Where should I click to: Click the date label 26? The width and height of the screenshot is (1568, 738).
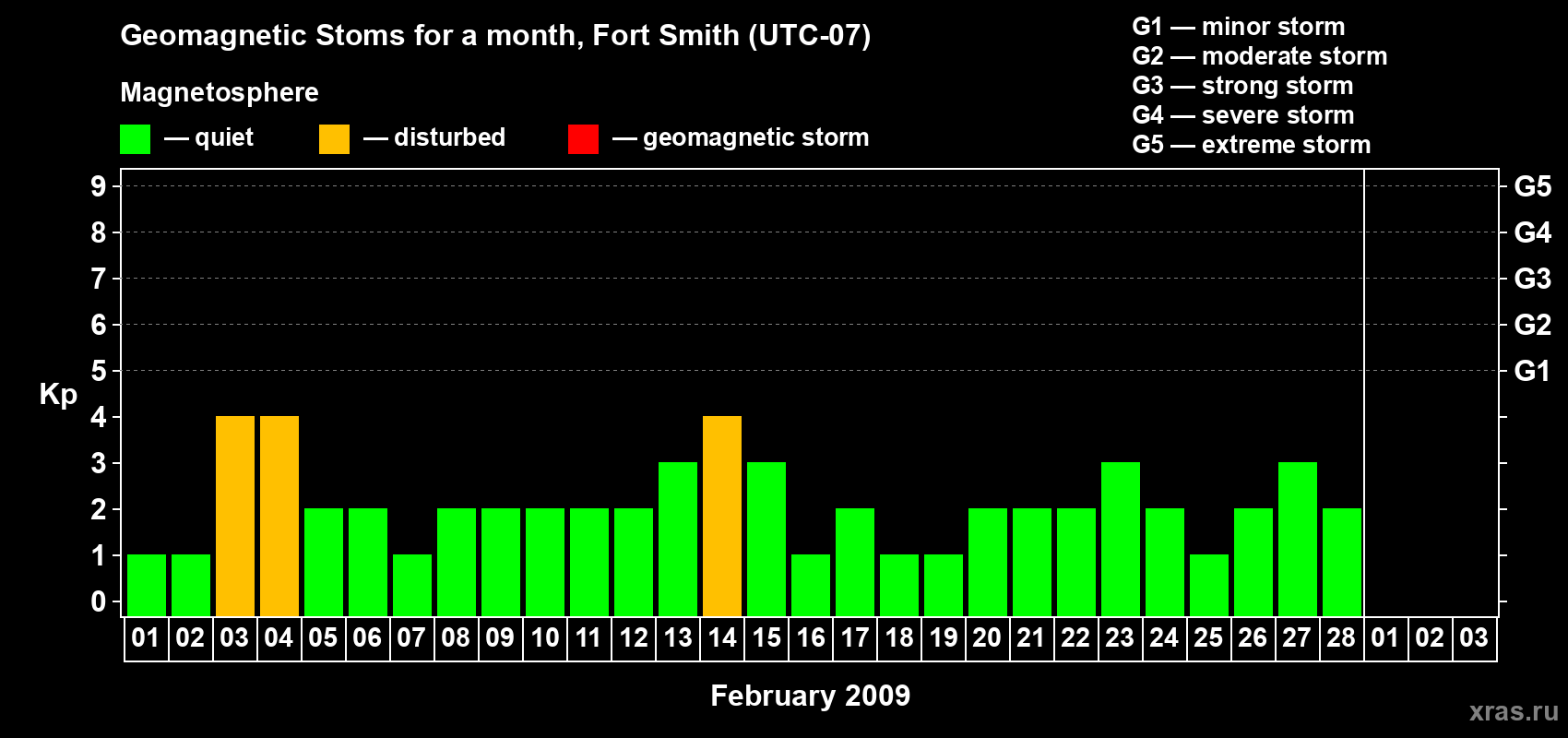click(1253, 637)
